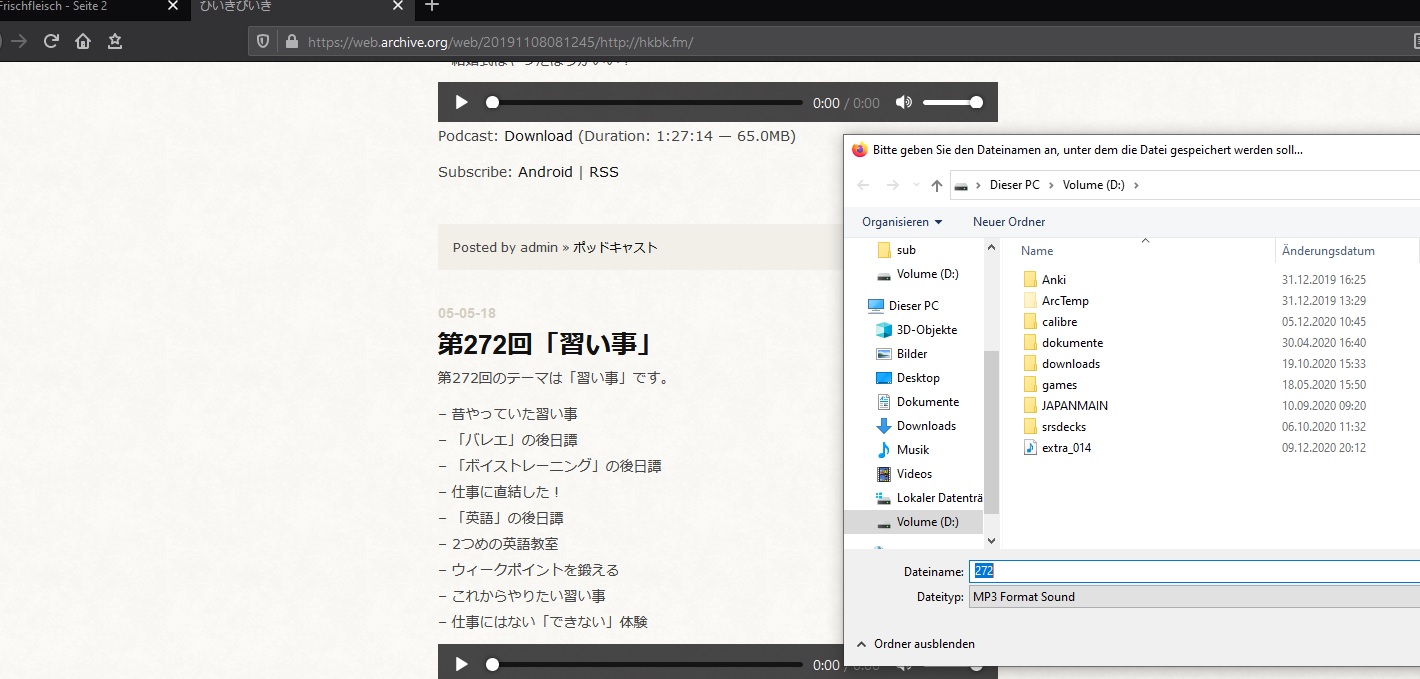
Task: Click the browser home icon
Action: pyautogui.click(x=83, y=41)
